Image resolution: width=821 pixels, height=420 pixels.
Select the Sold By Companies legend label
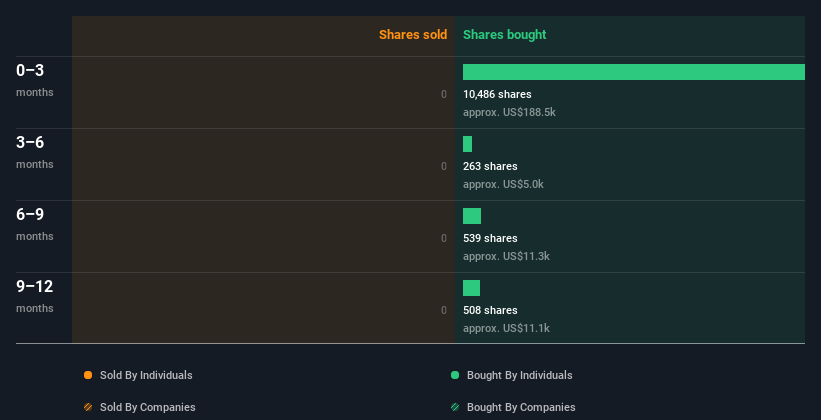click(x=148, y=407)
